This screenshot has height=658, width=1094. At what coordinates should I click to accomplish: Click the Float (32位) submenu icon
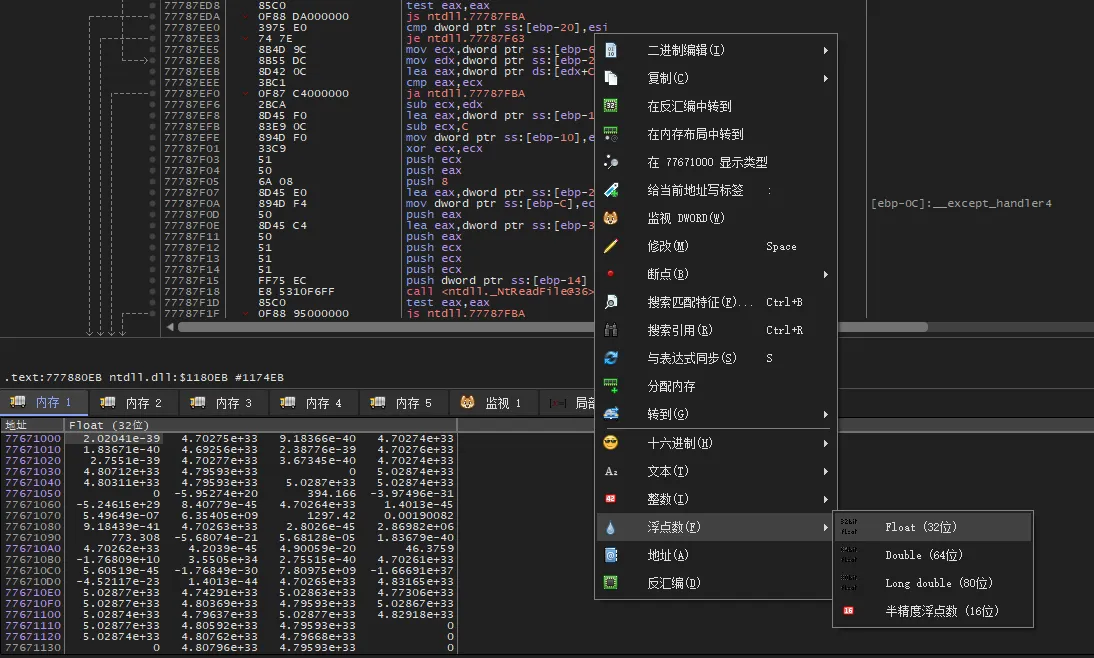pyautogui.click(x=848, y=527)
